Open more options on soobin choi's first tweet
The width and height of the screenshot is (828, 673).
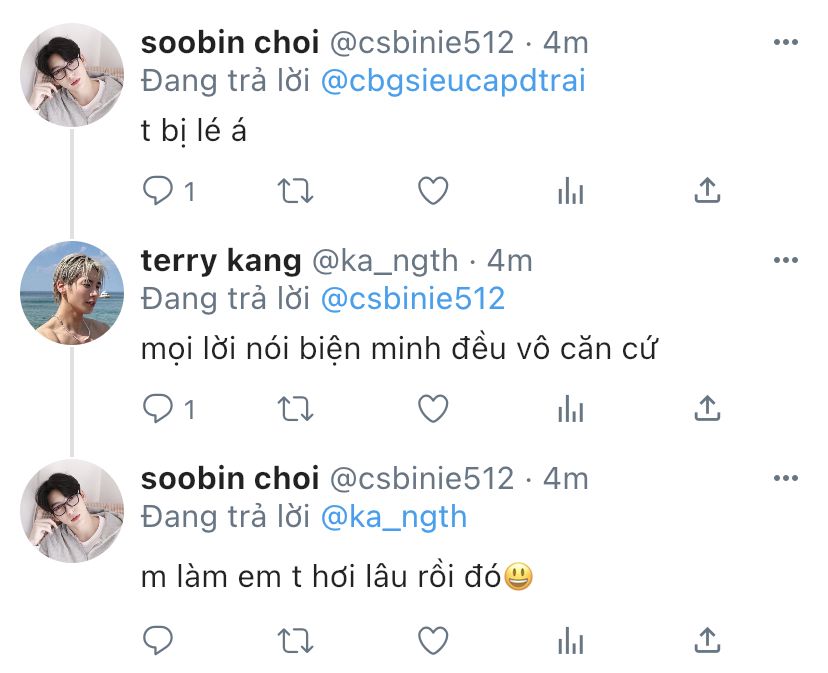coord(786,42)
